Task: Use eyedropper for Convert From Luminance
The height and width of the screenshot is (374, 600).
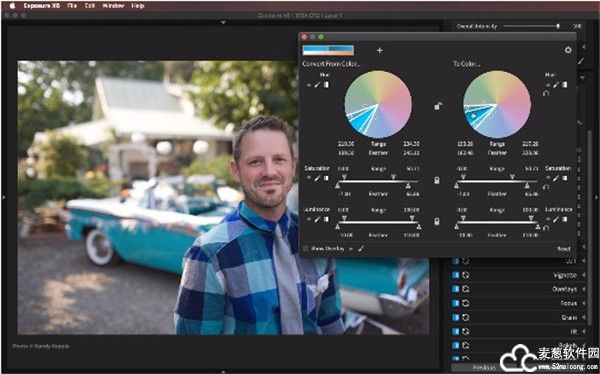Action: [317, 220]
